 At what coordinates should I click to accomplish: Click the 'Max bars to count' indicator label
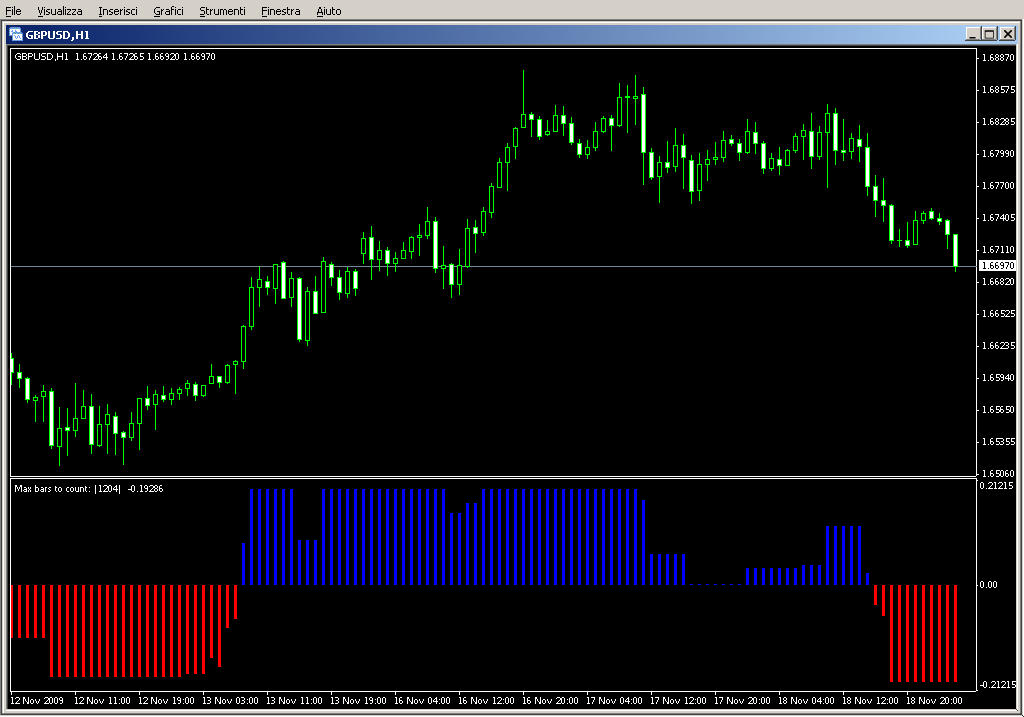point(89,488)
